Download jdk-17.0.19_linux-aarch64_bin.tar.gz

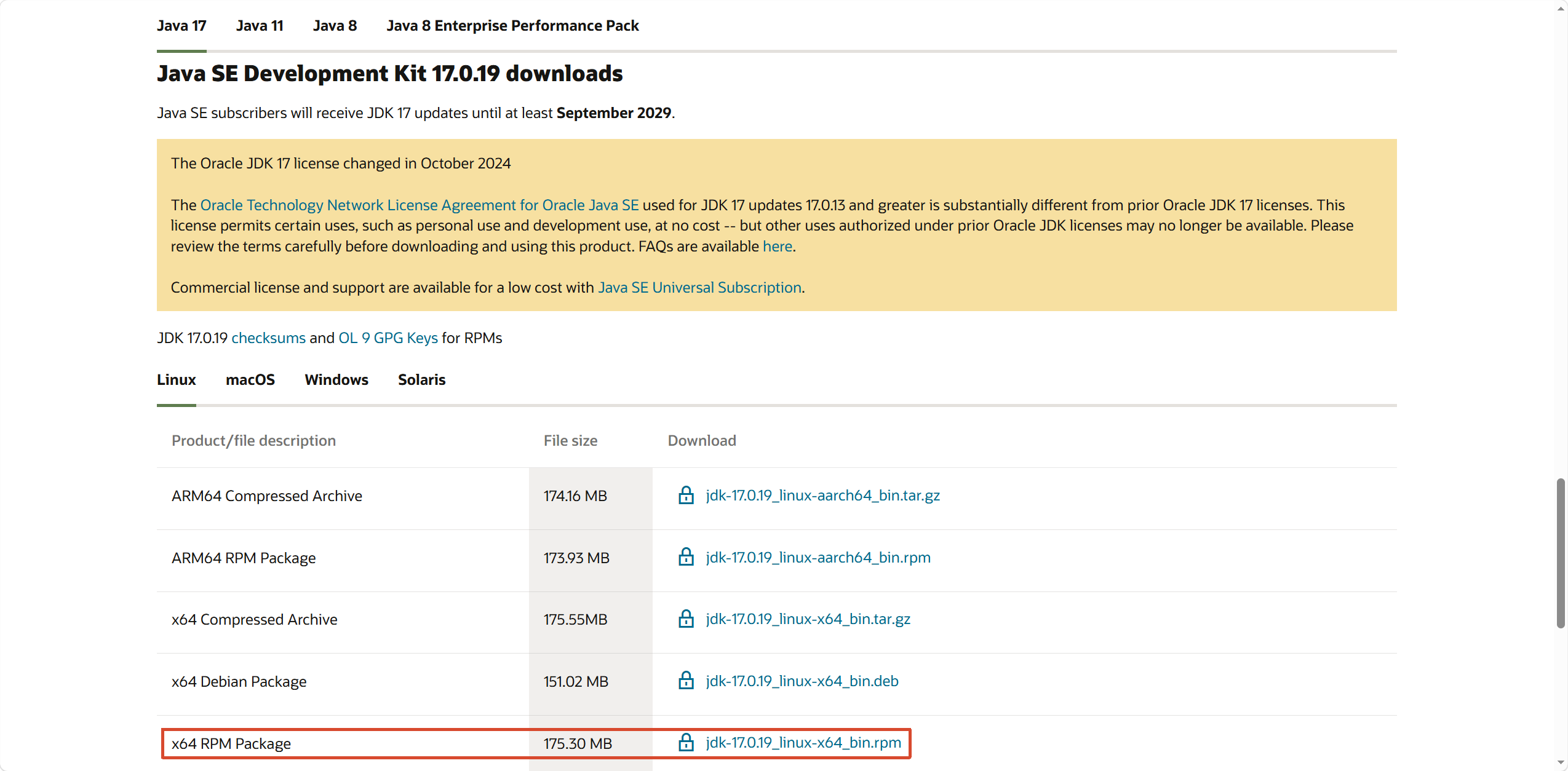pyautogui.click(x=822, y=496)
